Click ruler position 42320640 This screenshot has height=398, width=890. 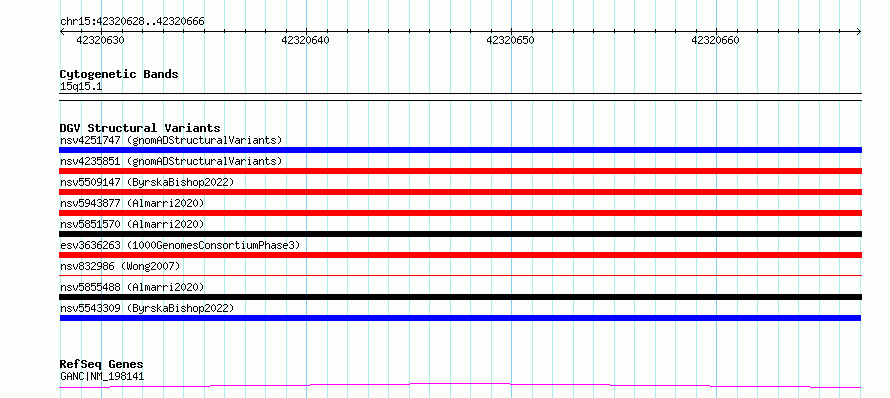point(305,40)
